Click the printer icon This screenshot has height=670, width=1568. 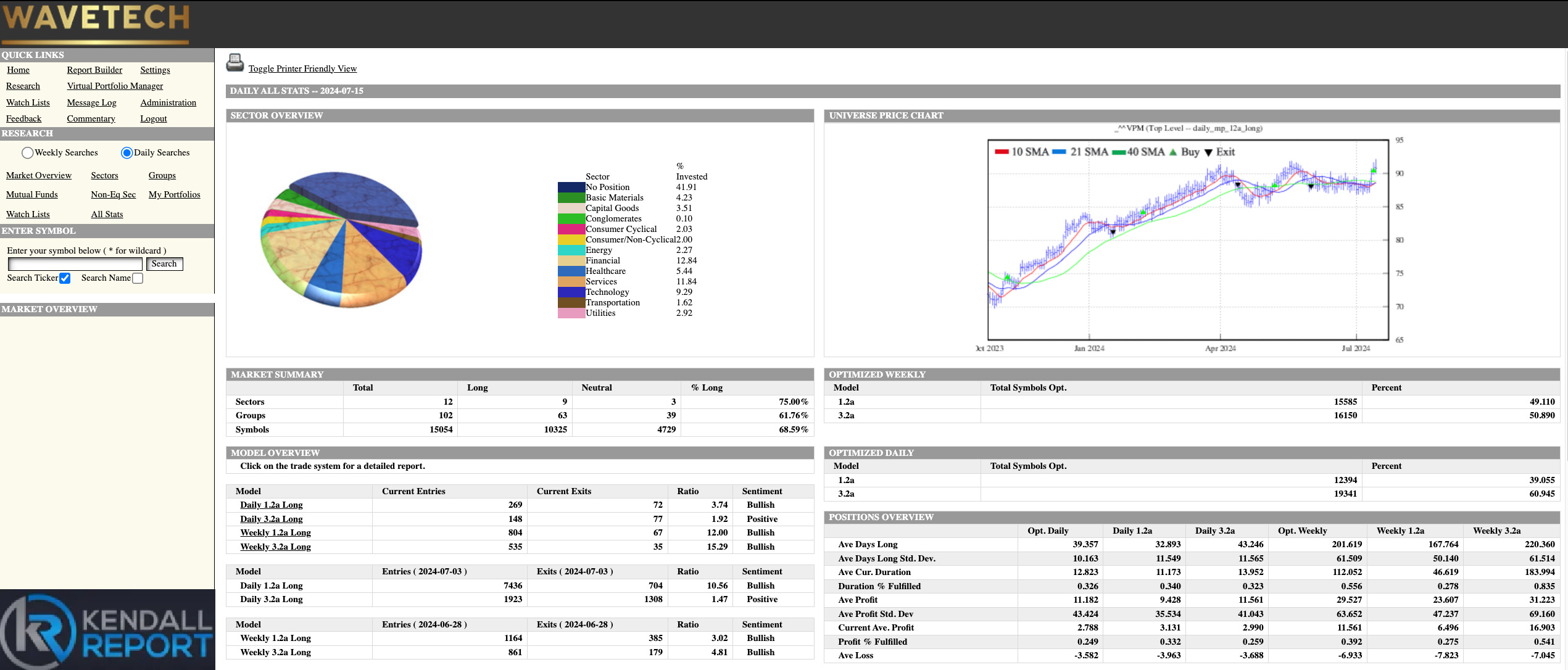pyautogui.click(x=235, y=62)
